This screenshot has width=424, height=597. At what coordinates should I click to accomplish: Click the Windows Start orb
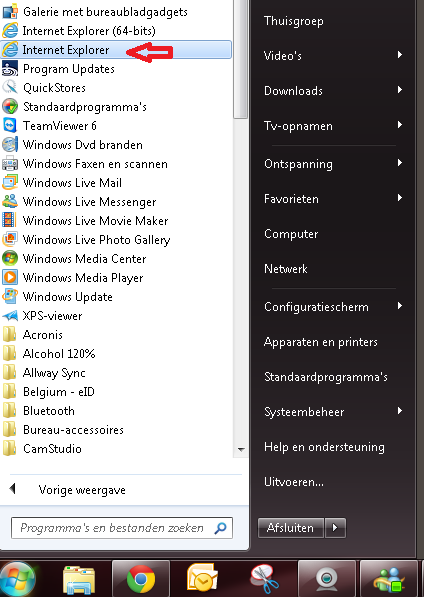[18, 579]
